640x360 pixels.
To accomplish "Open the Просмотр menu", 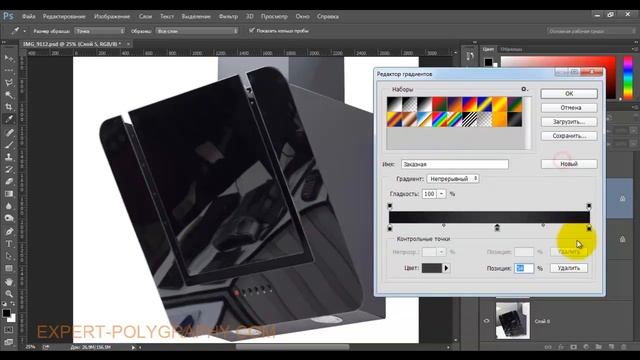I will [x=274, y=16].
